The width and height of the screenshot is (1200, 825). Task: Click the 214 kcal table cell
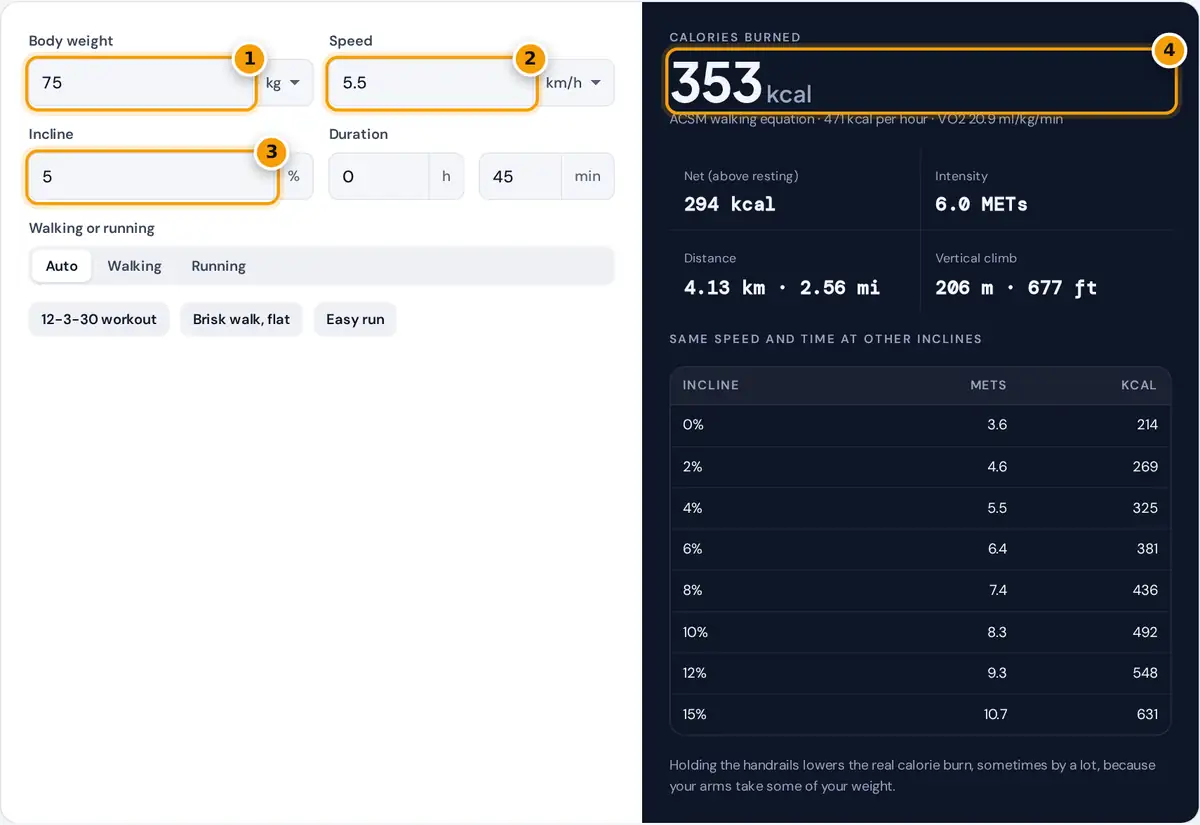(1146, 425)
